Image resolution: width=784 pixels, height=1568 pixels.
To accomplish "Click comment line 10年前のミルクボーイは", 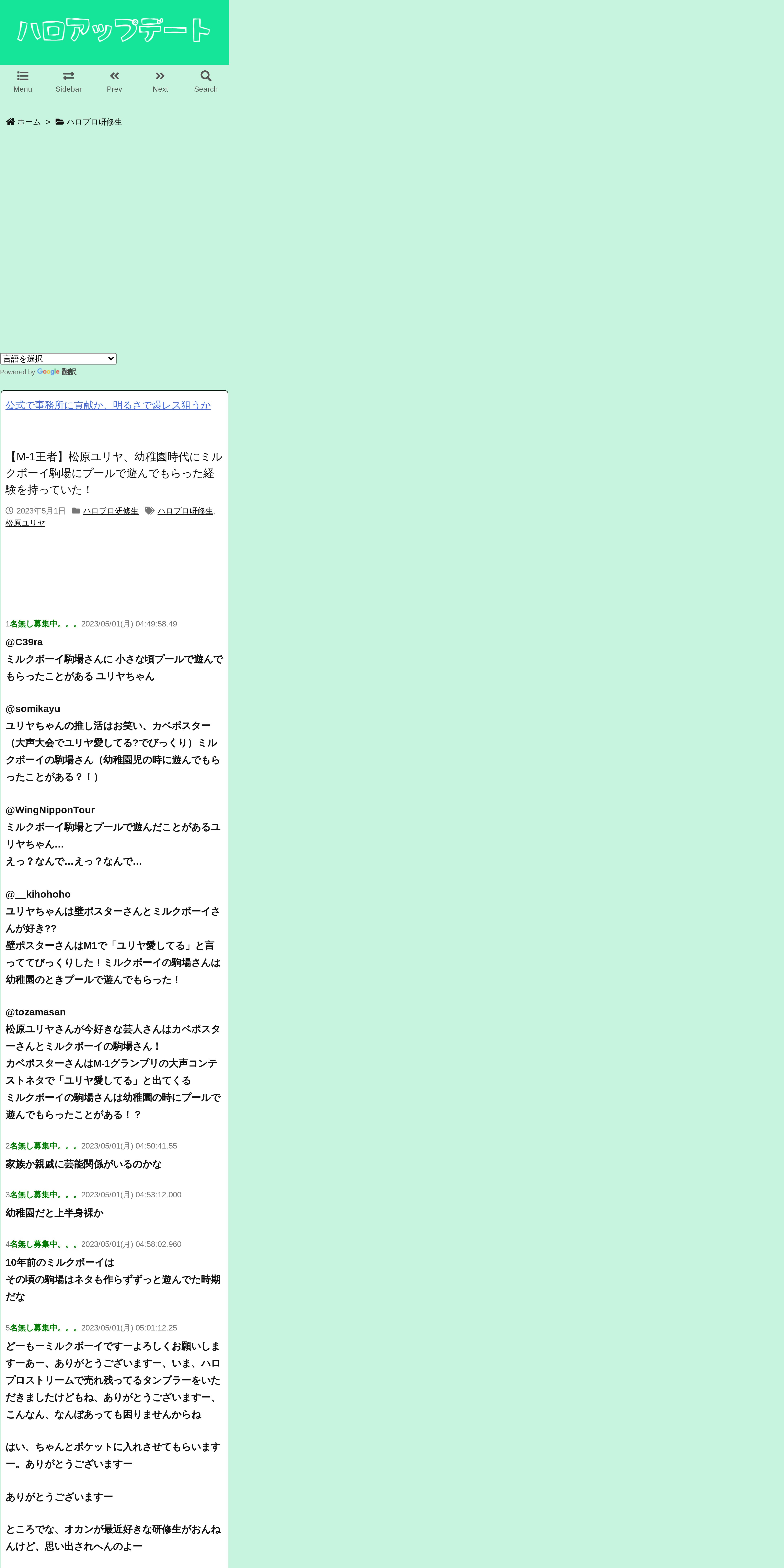I will (60, 1263).
